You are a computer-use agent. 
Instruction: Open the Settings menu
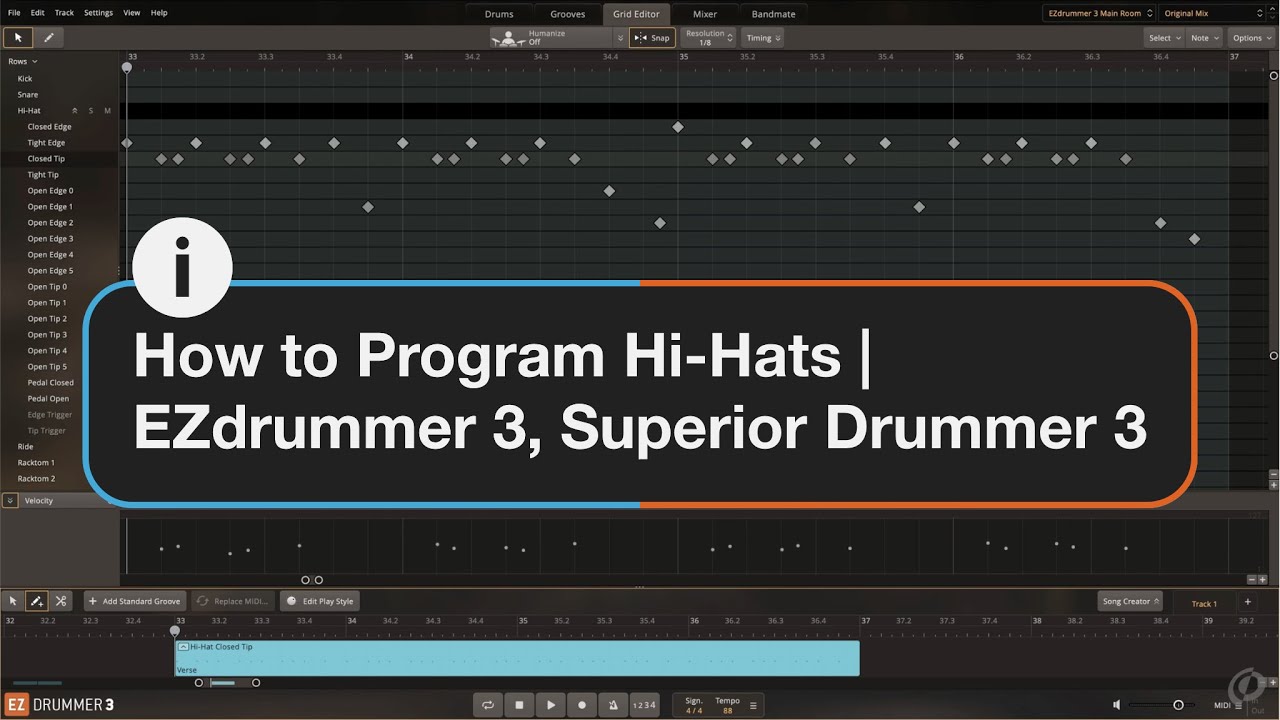click(98, 13)
